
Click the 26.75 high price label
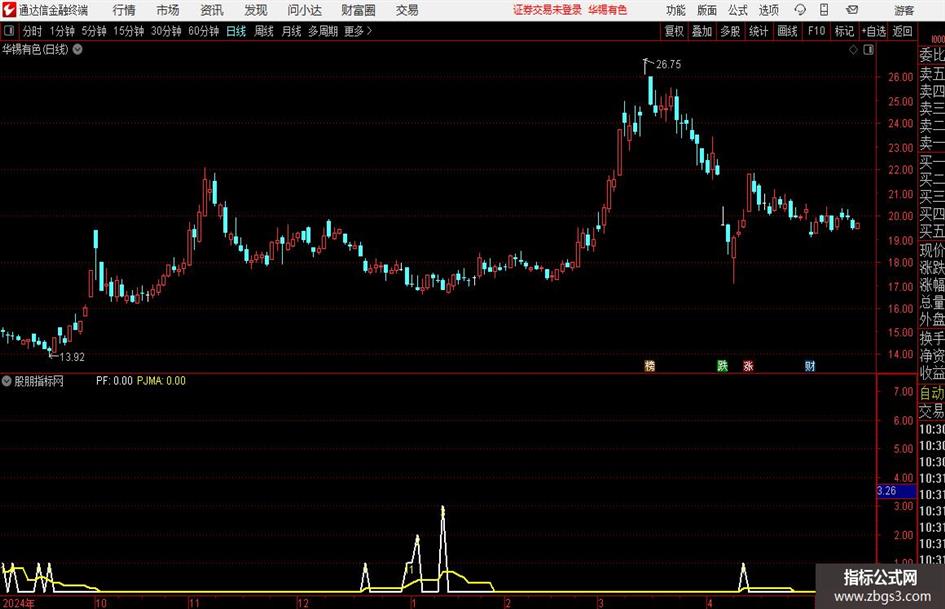668,65
